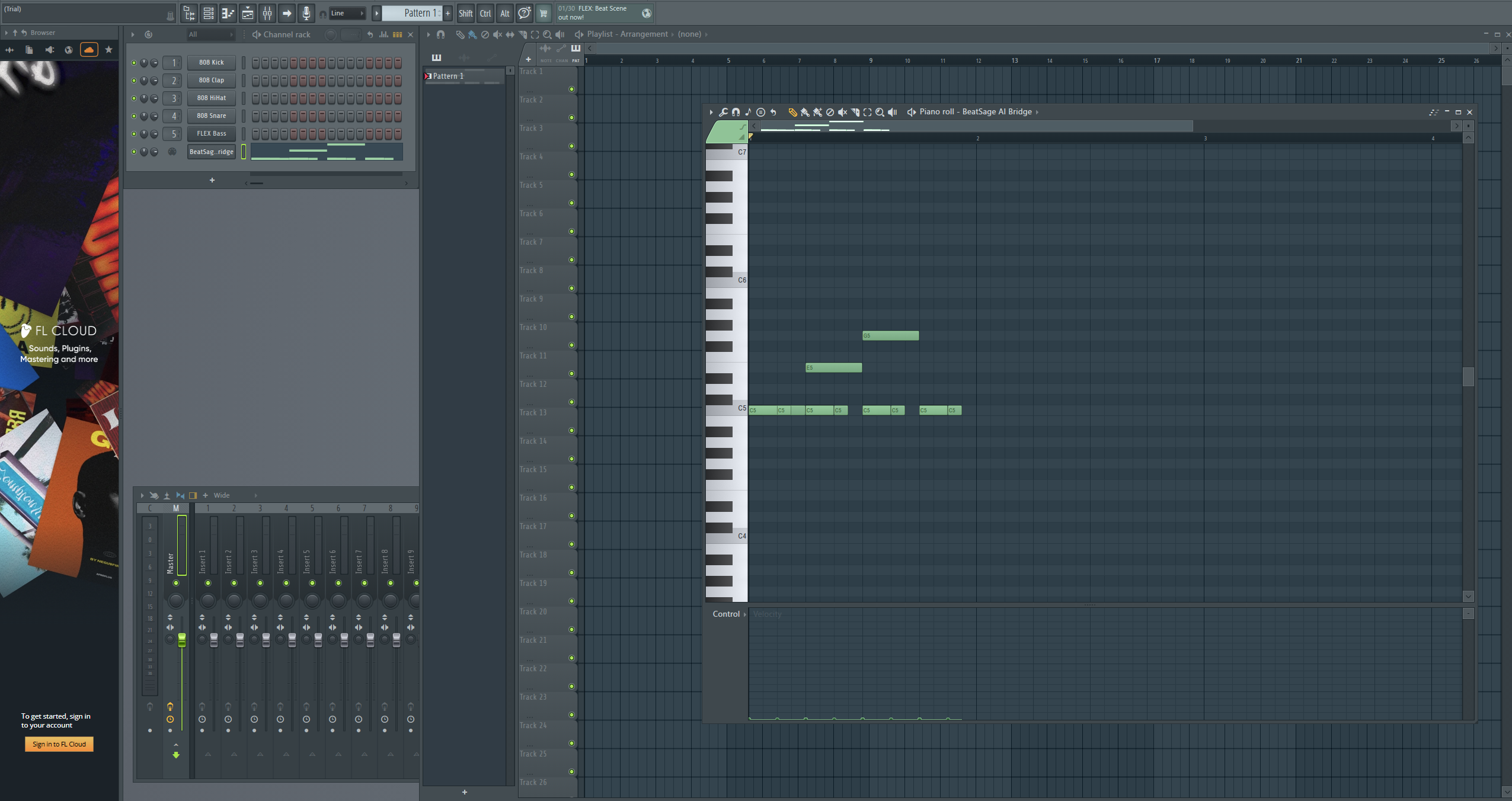1512x801 pixels.
Task: Adjust the Master volume fader in the mixer
Action: tap(182, 641)
